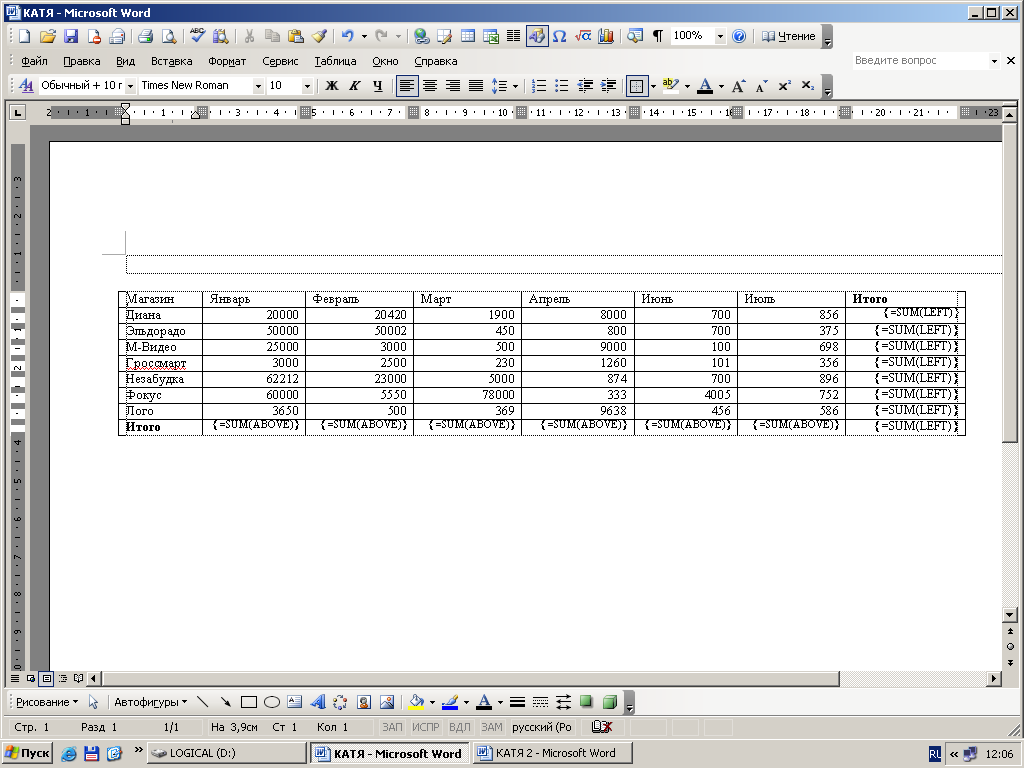Image resolution: width=1024 pixels, height=768 pixels.
Task: Apply the blue line color on Drawing toolbar
Action: coord(450,702)
